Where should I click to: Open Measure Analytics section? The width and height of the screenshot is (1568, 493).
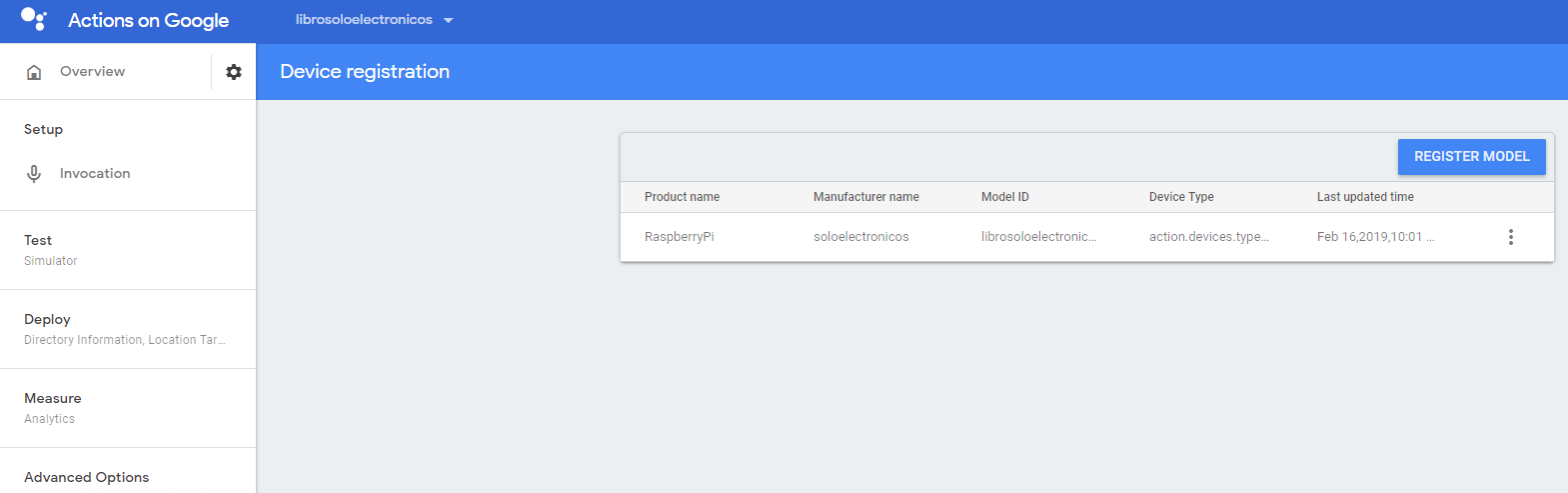[x=53, y=408]
